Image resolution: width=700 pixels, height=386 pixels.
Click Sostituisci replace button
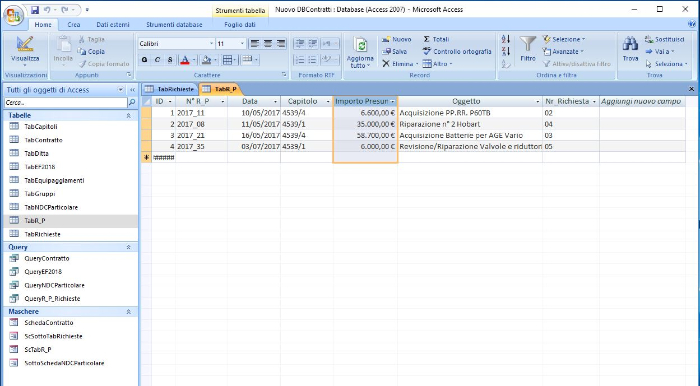coord(665,39)
